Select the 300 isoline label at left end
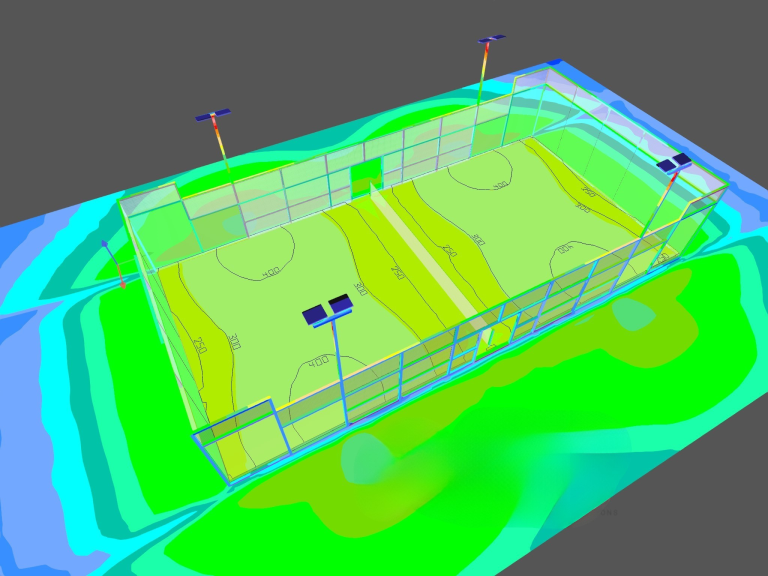Viewport: 768px width, 576px height. pos(233,341)
